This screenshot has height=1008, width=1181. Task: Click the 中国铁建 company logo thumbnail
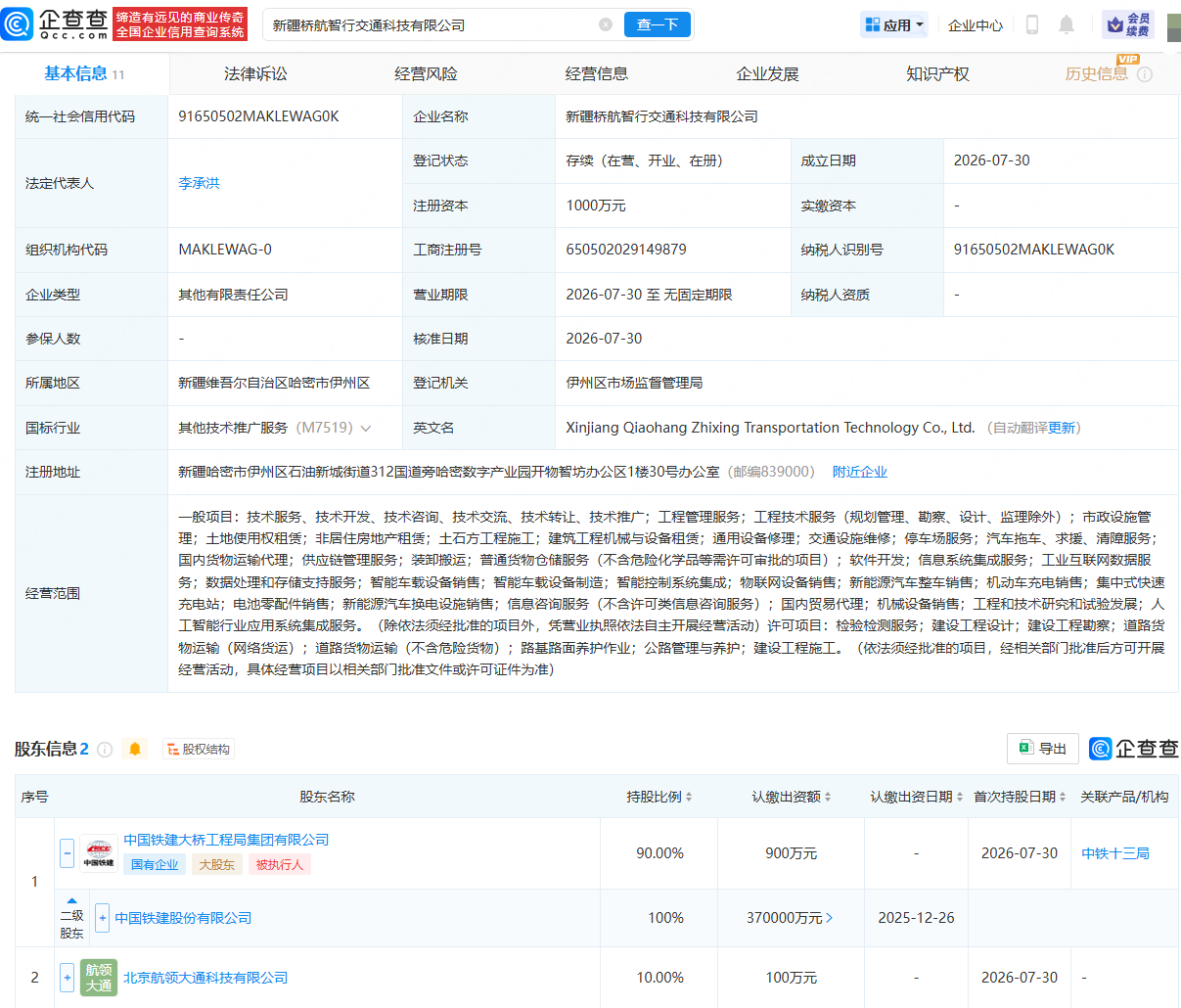click(99, 852)
